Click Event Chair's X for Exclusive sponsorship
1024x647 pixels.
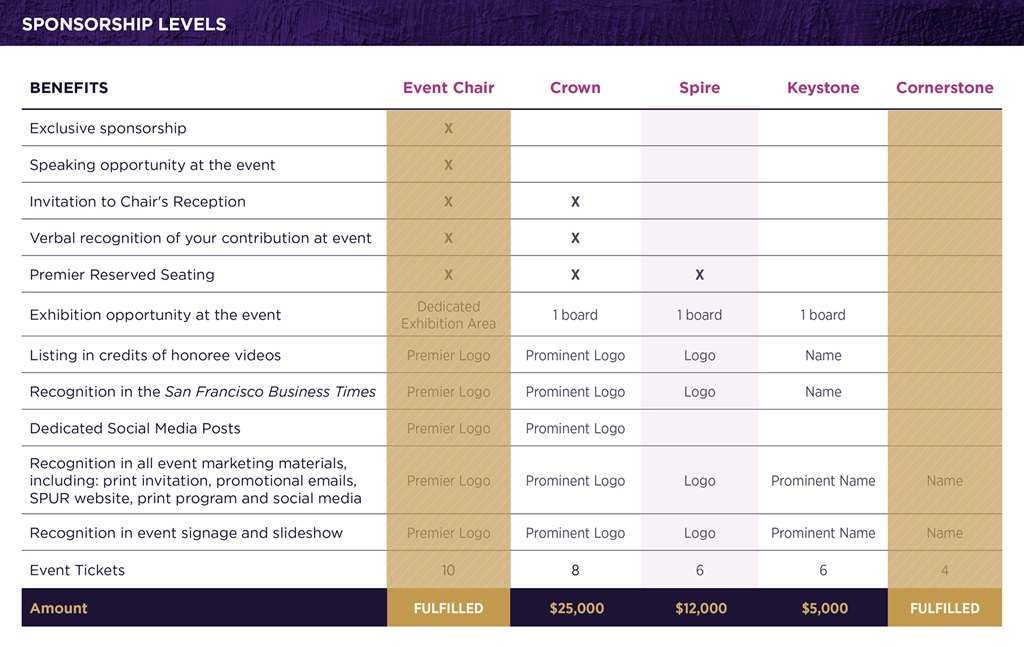(448, 129)
